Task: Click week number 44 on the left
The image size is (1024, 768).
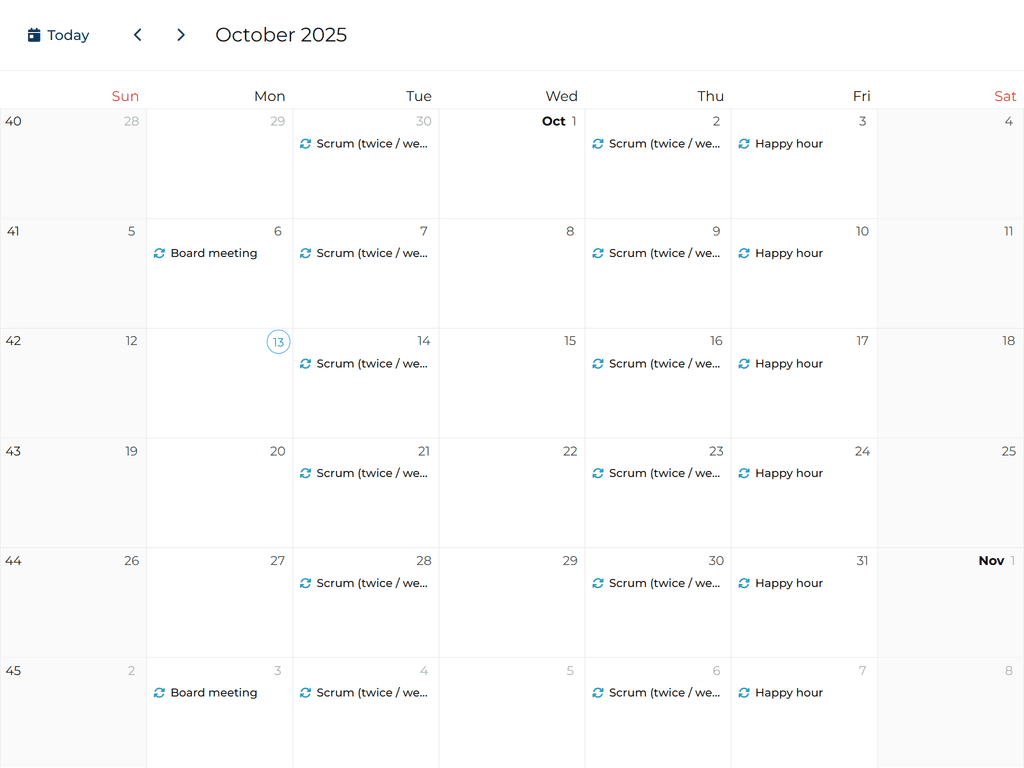Action: [x=13, y=561]
